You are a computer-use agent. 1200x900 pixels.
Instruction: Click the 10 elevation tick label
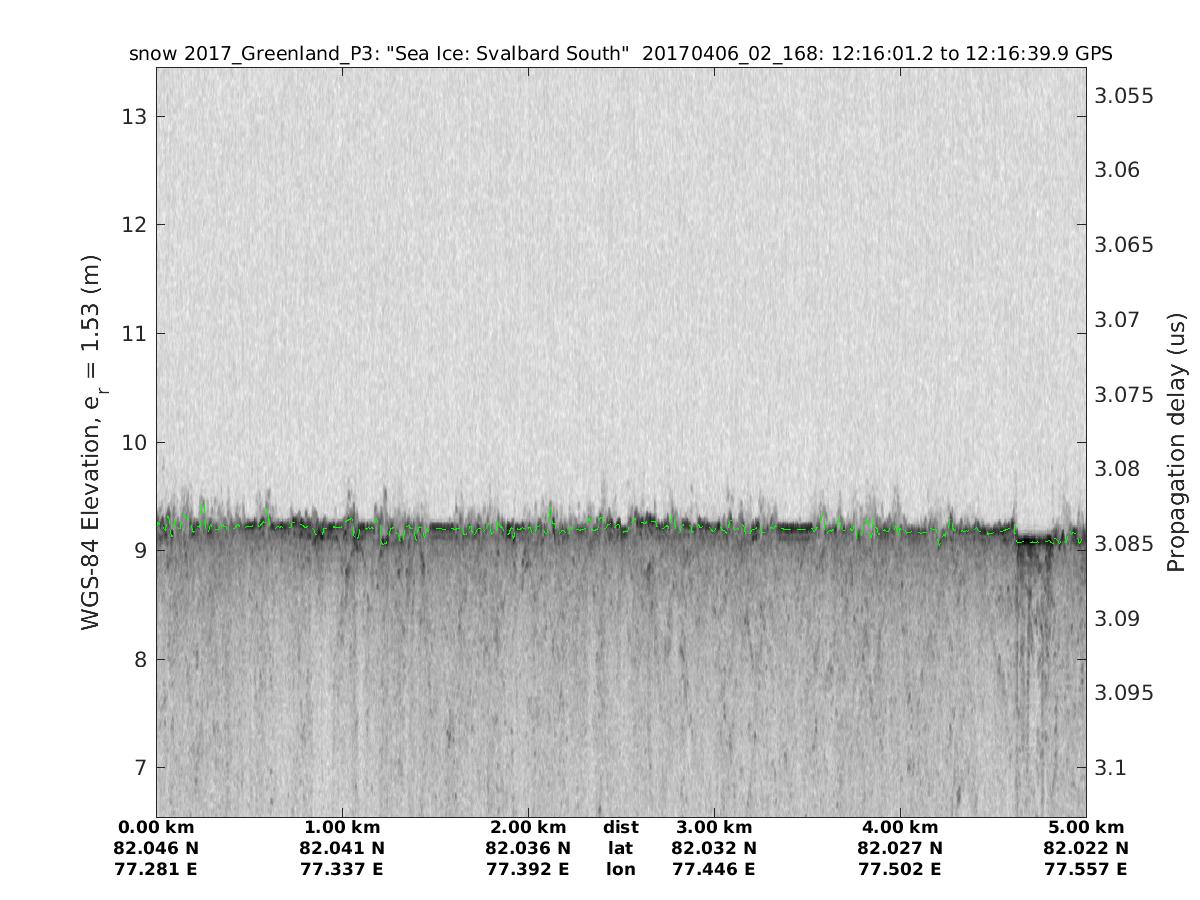tap(135, 442)
